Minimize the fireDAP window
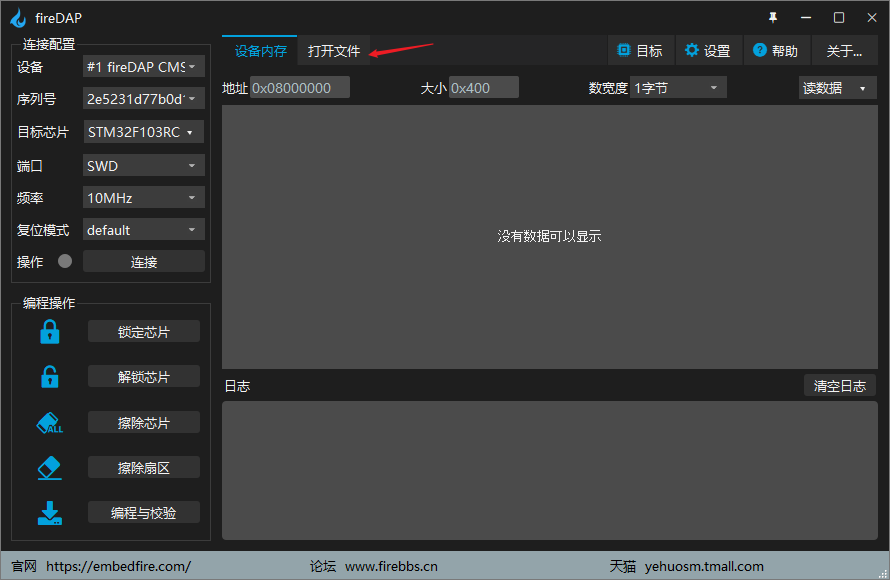This screenshot has height=580, width=890. [x=806, y=18]
